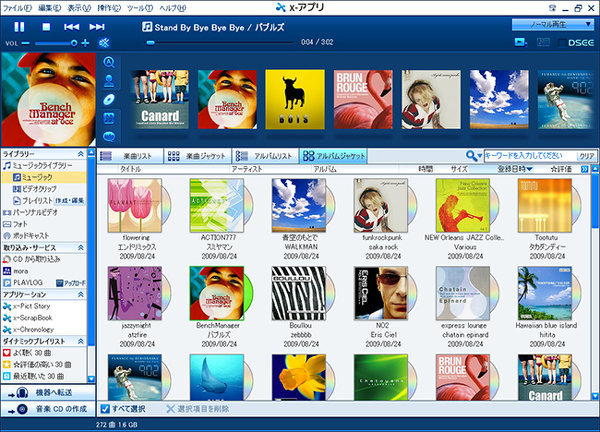The image size is (600, 432).
Task: Click the magnifier search icon in the side strip
Action: point(111,63)
